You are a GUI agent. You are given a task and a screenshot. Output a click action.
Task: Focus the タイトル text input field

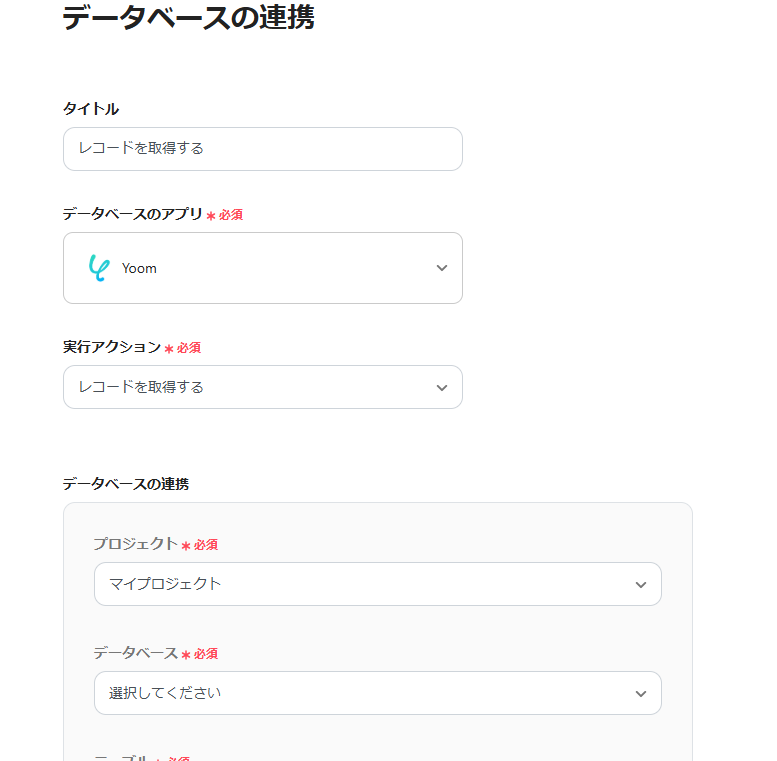(262, 149)
